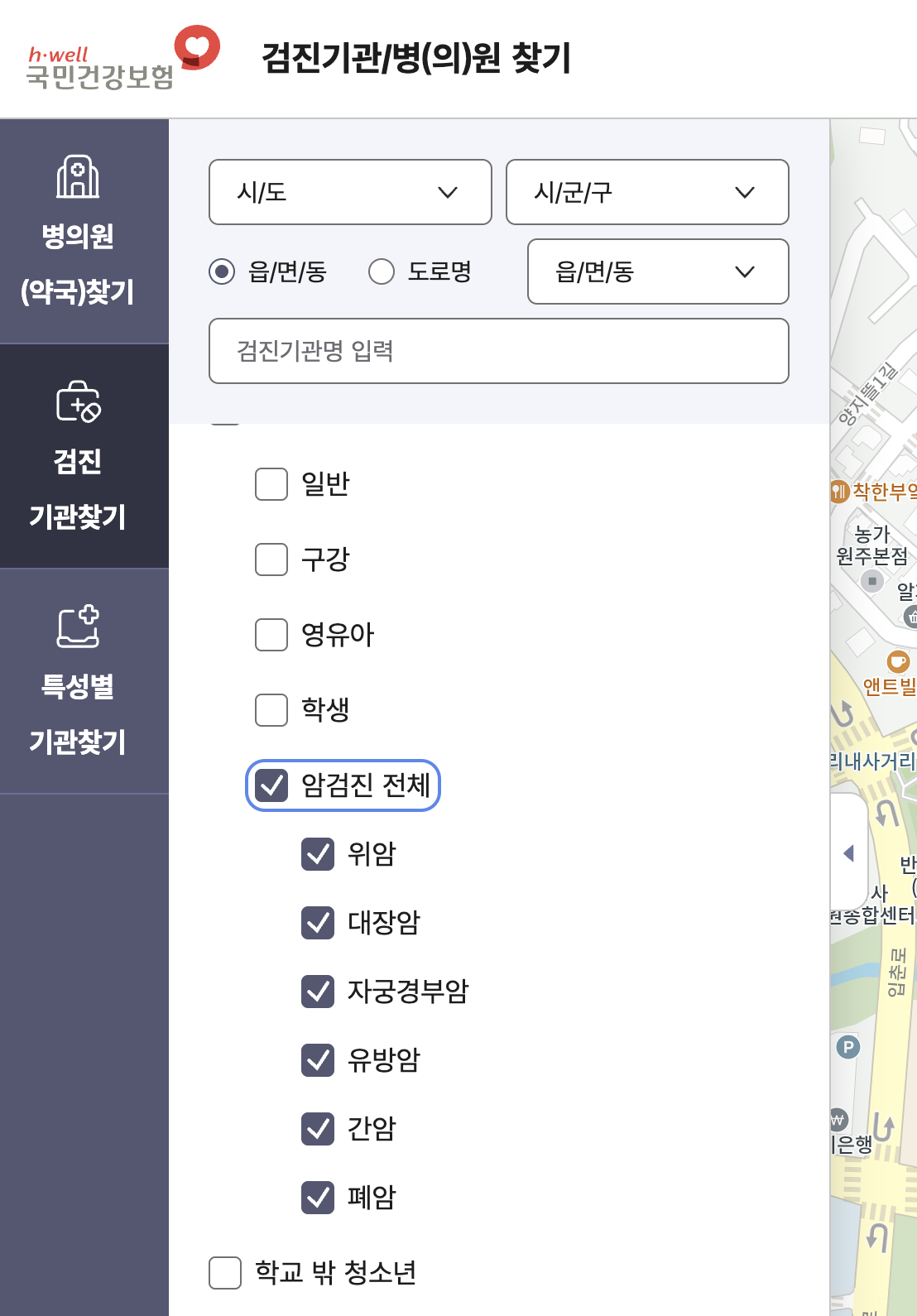Uncheck the 유방암 checkbox
The image size is (917, 1316).
click(x=318, y=1060)
